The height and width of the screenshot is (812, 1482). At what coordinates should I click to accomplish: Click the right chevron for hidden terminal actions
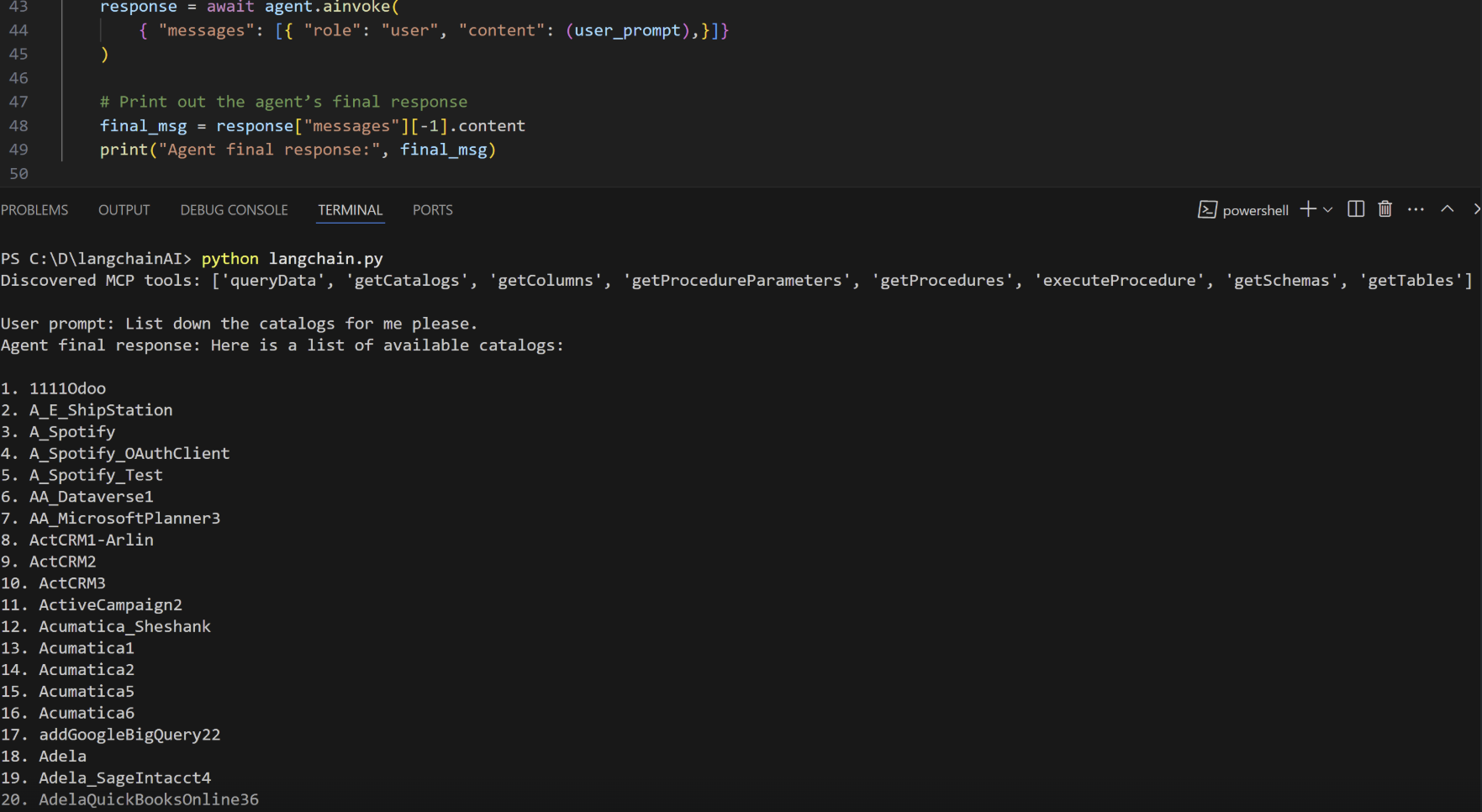[x=1476, y=209]
